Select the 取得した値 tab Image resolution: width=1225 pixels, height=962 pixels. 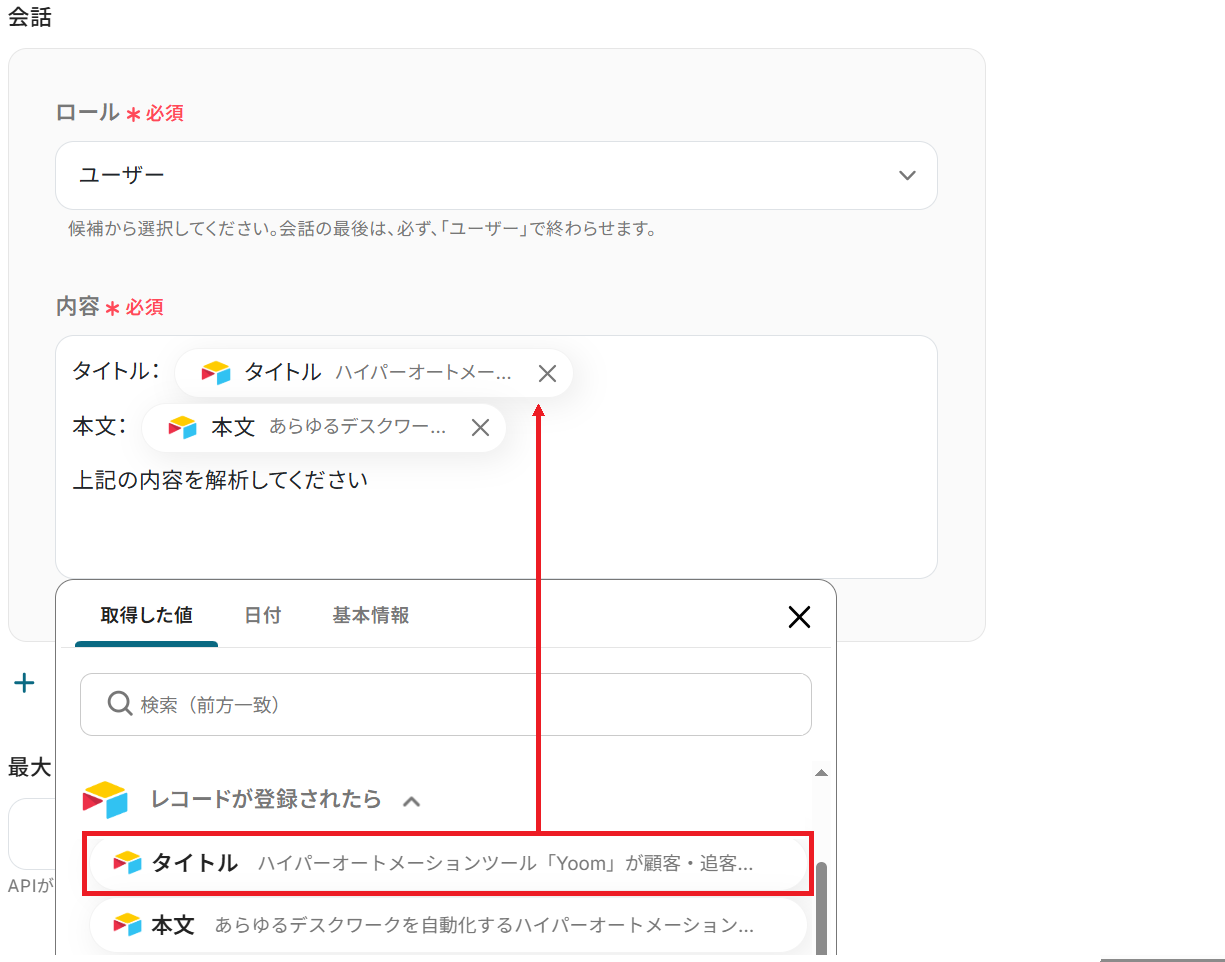coord(147,616)
